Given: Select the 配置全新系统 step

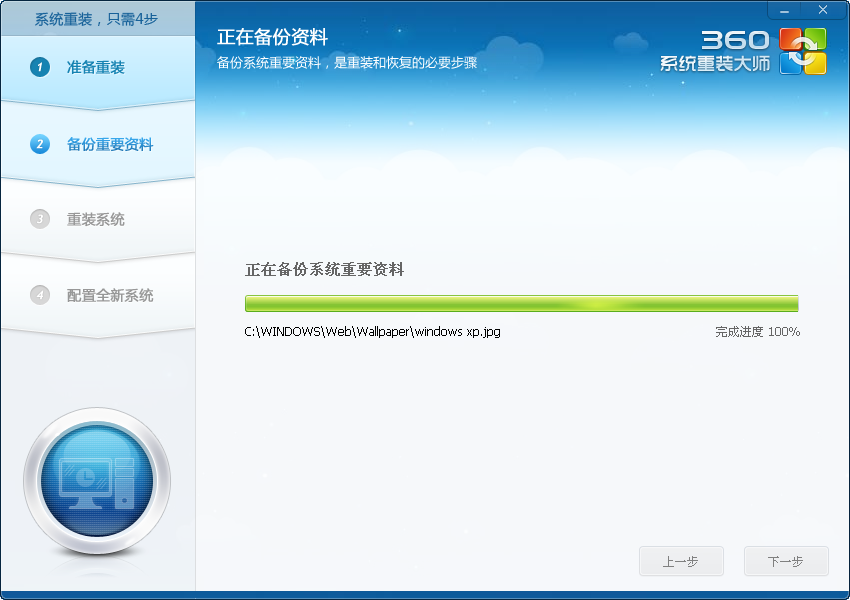Looking at the screenshot, I should (110, 296).
